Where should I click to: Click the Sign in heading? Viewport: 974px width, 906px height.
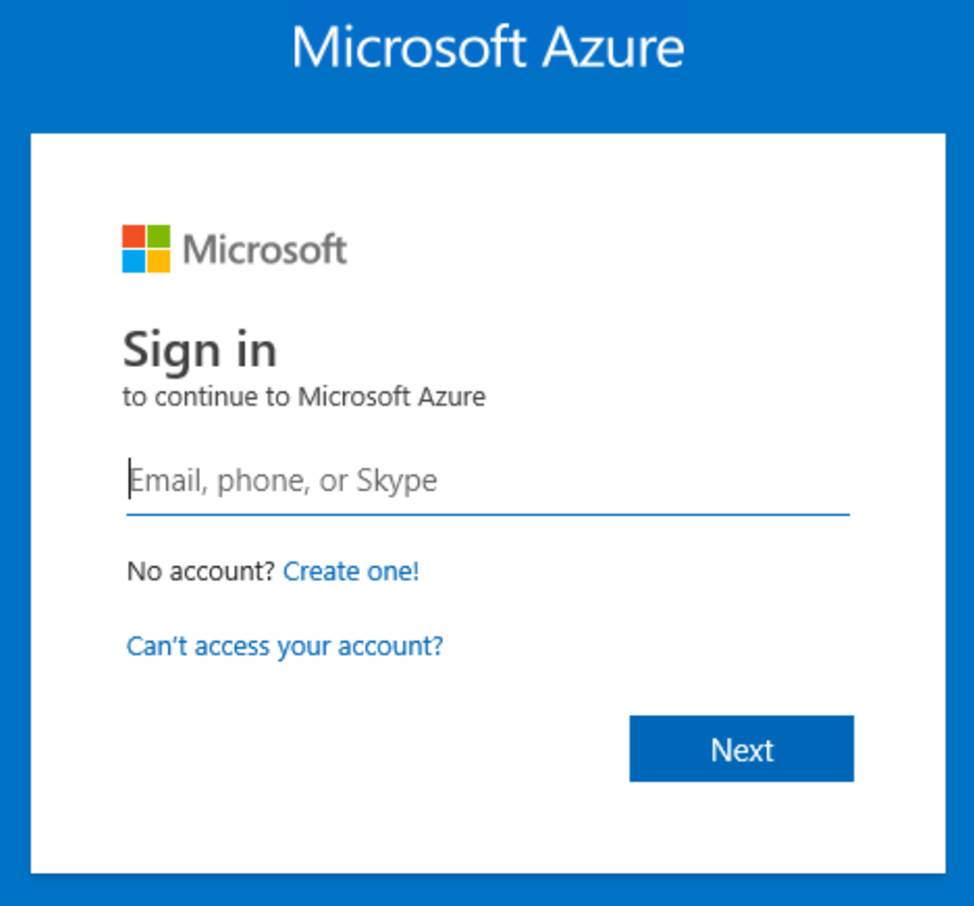pos(199,350)
